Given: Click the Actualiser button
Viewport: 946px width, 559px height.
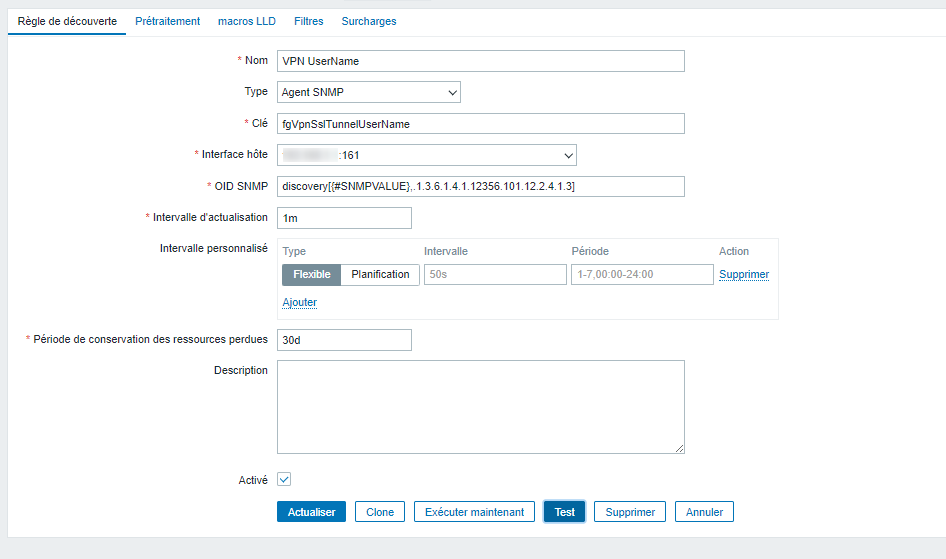Looking at the screenshot, I should coord(311,512).
